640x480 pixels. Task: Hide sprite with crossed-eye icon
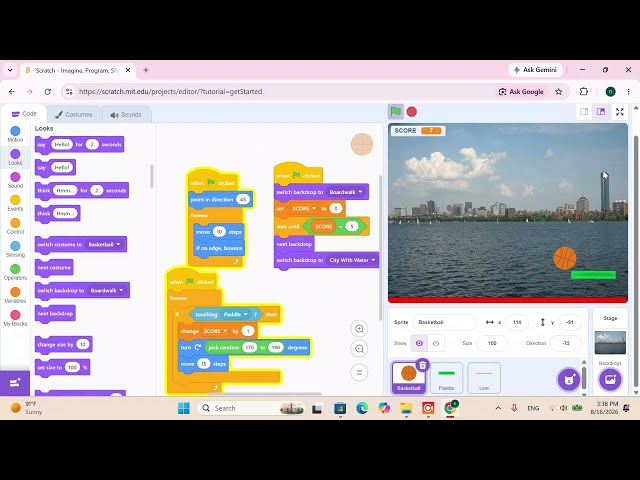pos(436,343)
